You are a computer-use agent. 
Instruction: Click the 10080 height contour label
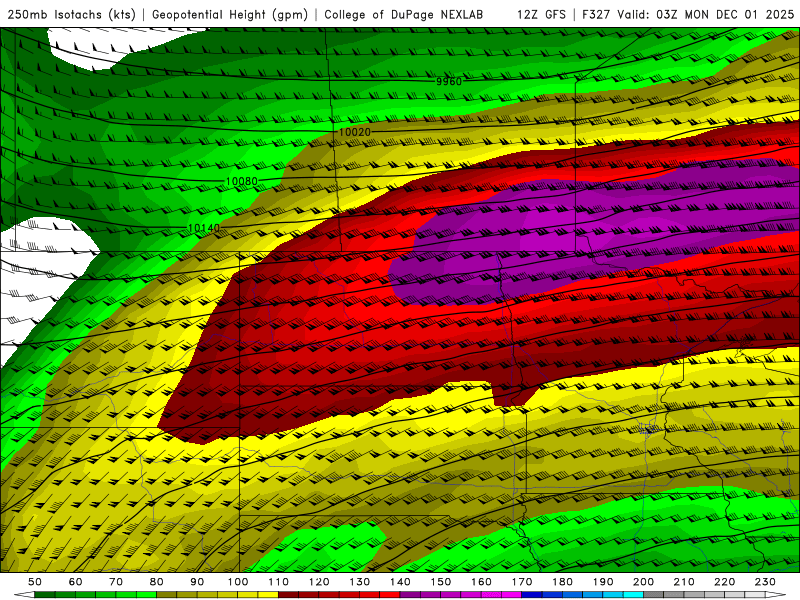[x=242, y=181]
